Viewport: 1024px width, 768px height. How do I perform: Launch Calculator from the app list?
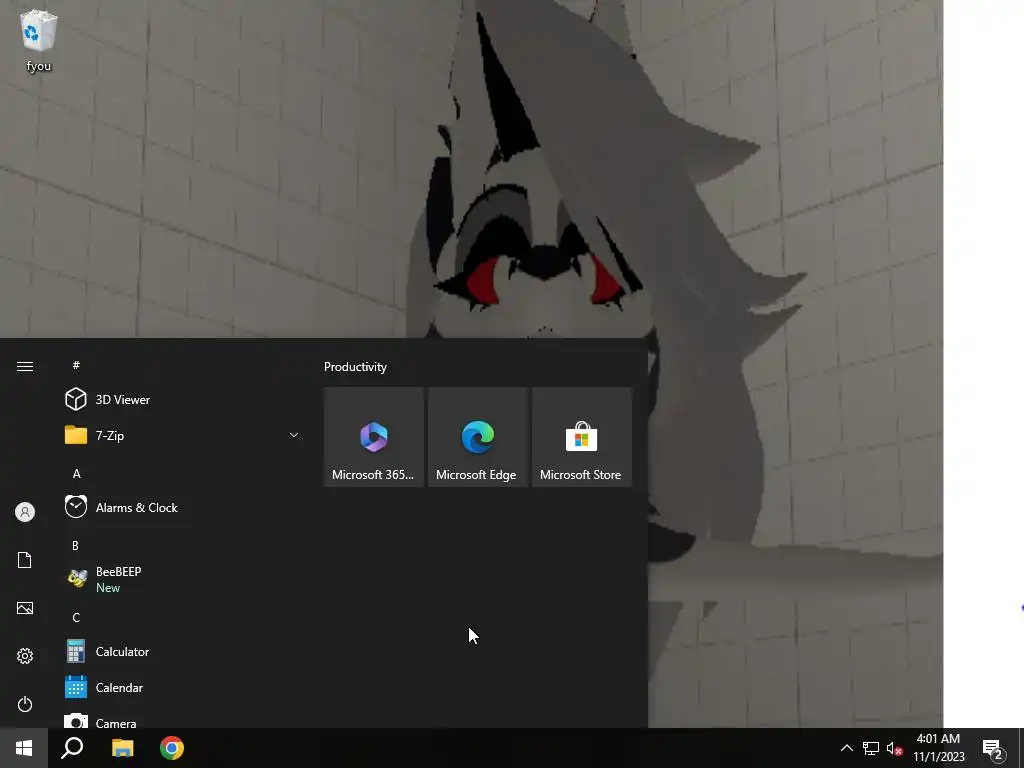click(183, 652)
